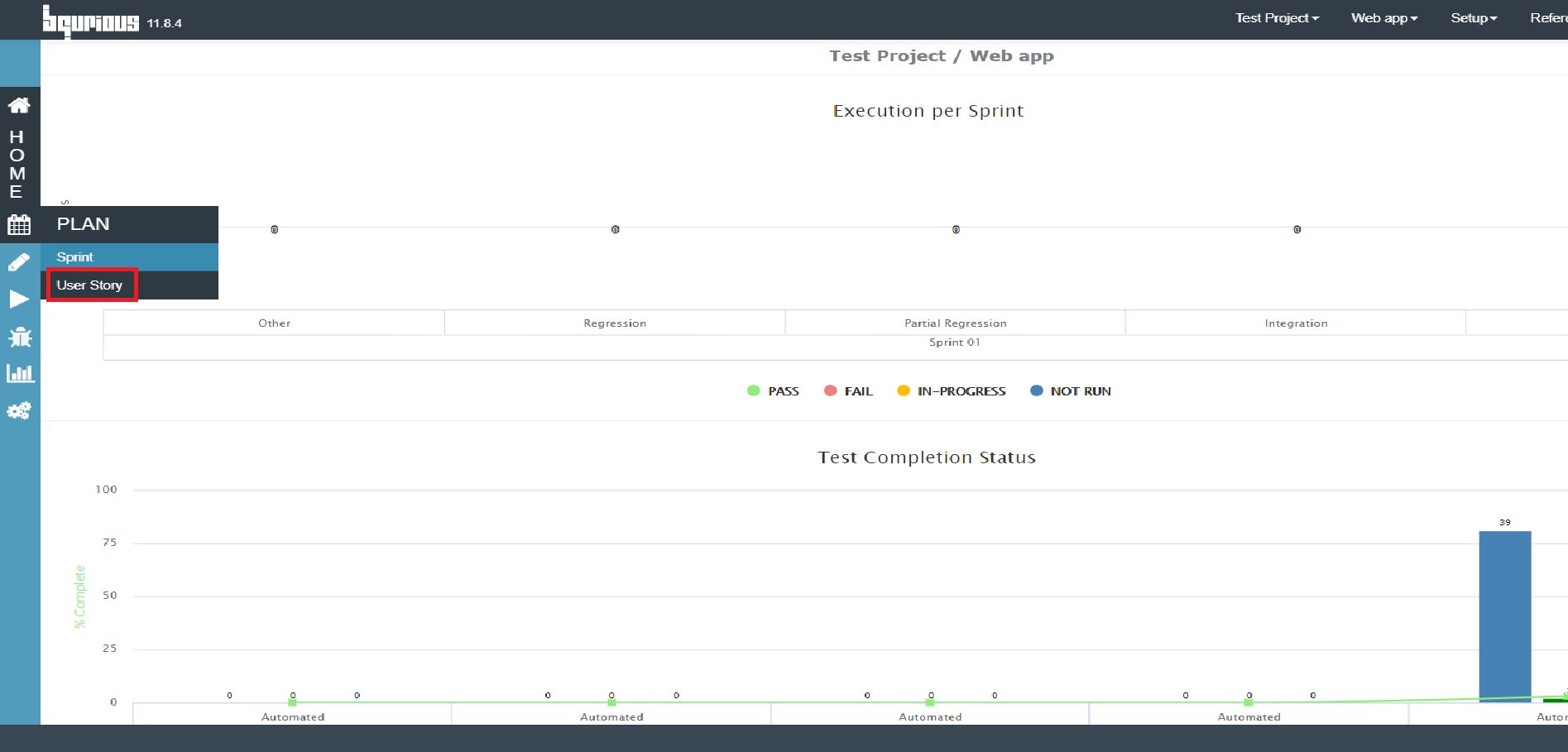Expand the Test Project dropdown

point(1277,18)
